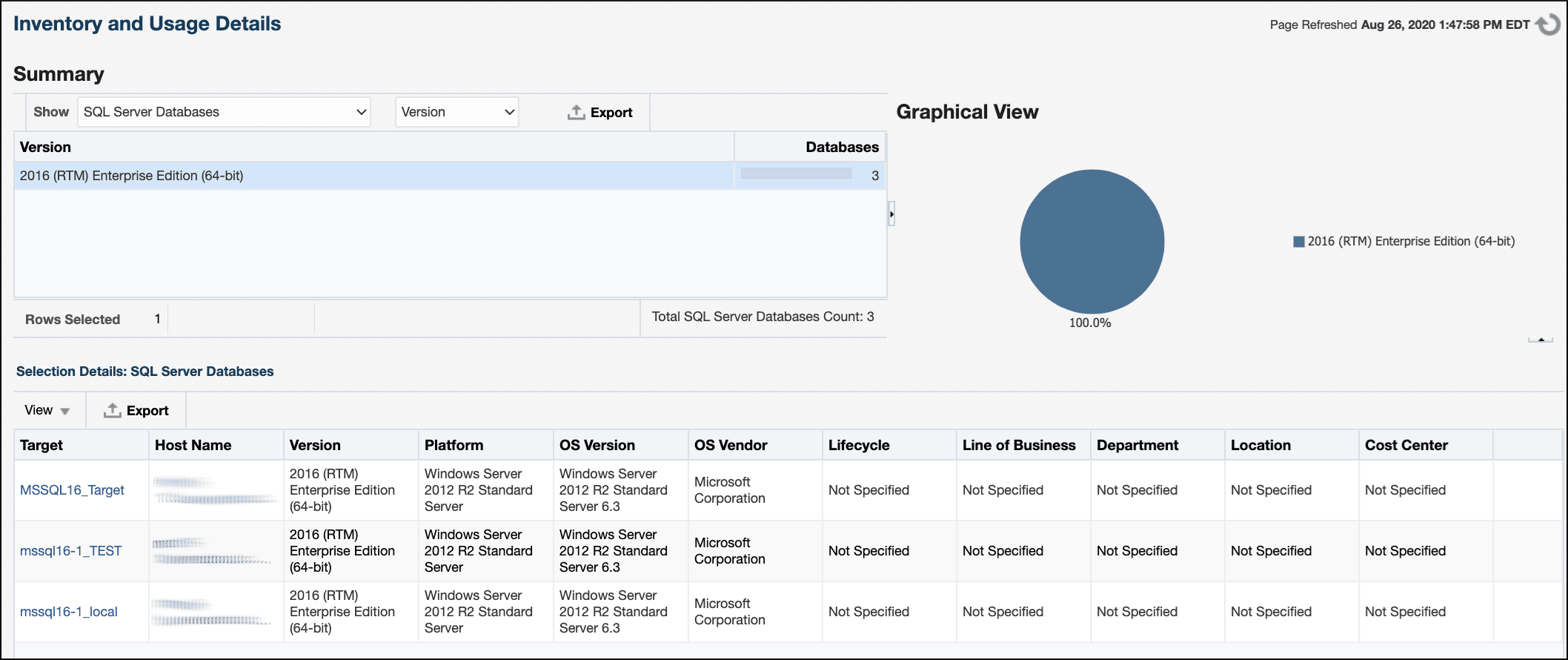Viewport: 1568px width, 660px height.
Task: Open the MSSQL16_Target link
Action: [x=72, y=490]
